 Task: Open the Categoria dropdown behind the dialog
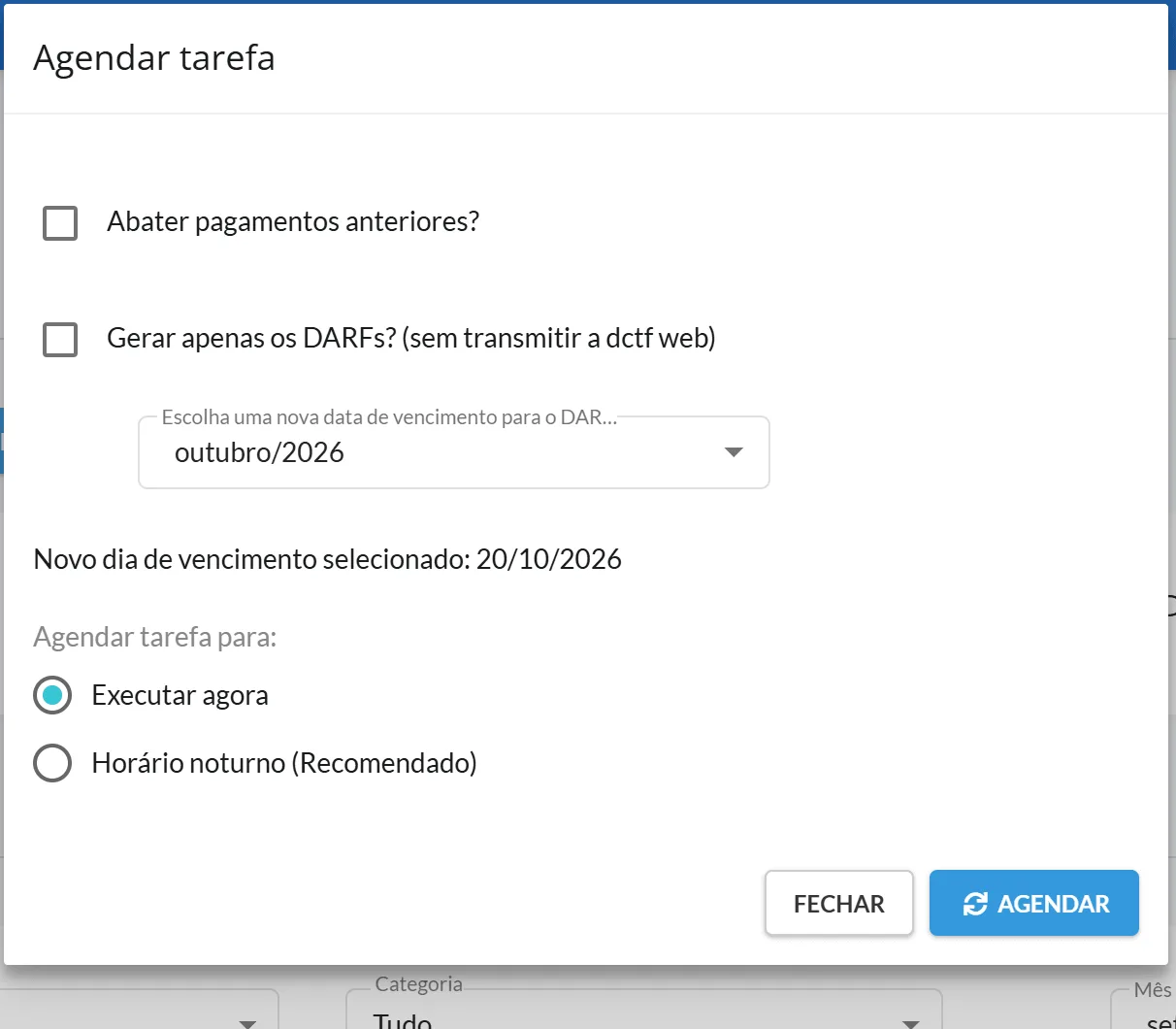[x=644, y=1010]
